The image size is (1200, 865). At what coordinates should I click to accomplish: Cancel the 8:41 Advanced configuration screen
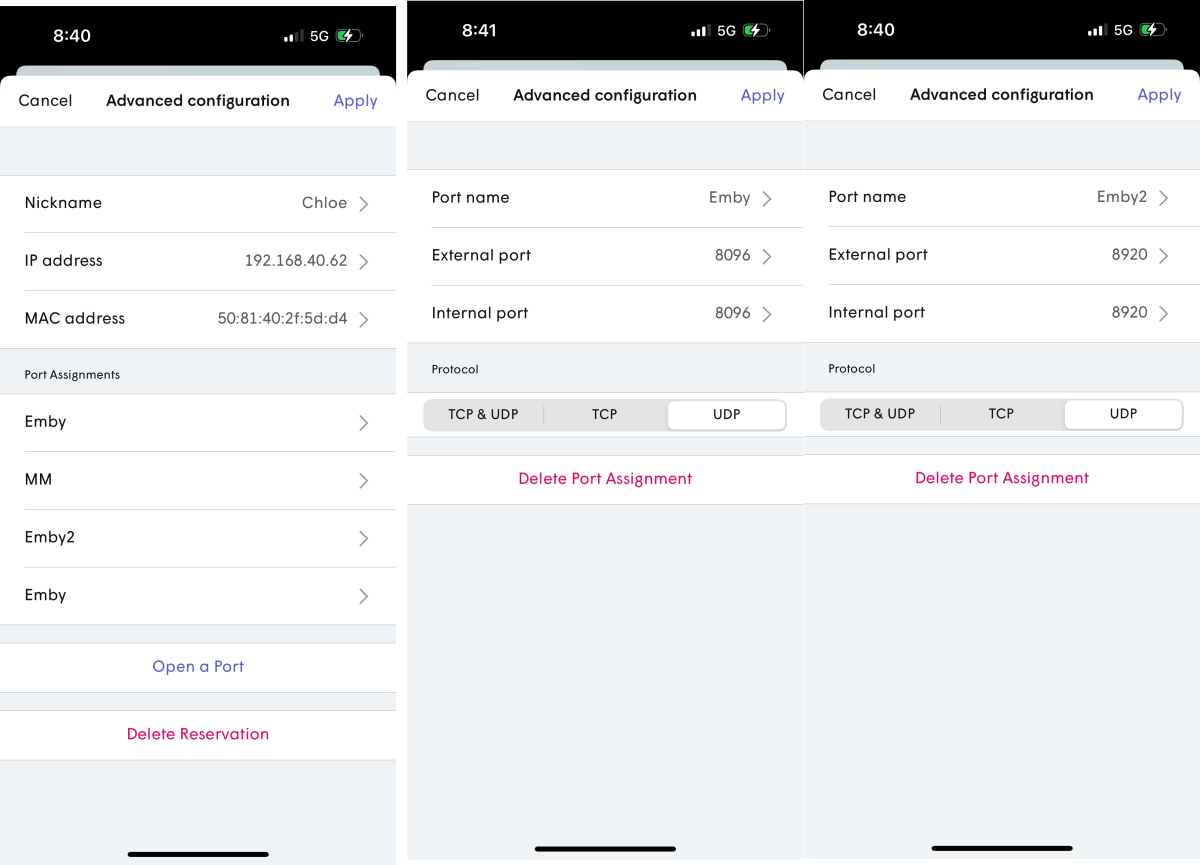[x=452, y=96]
